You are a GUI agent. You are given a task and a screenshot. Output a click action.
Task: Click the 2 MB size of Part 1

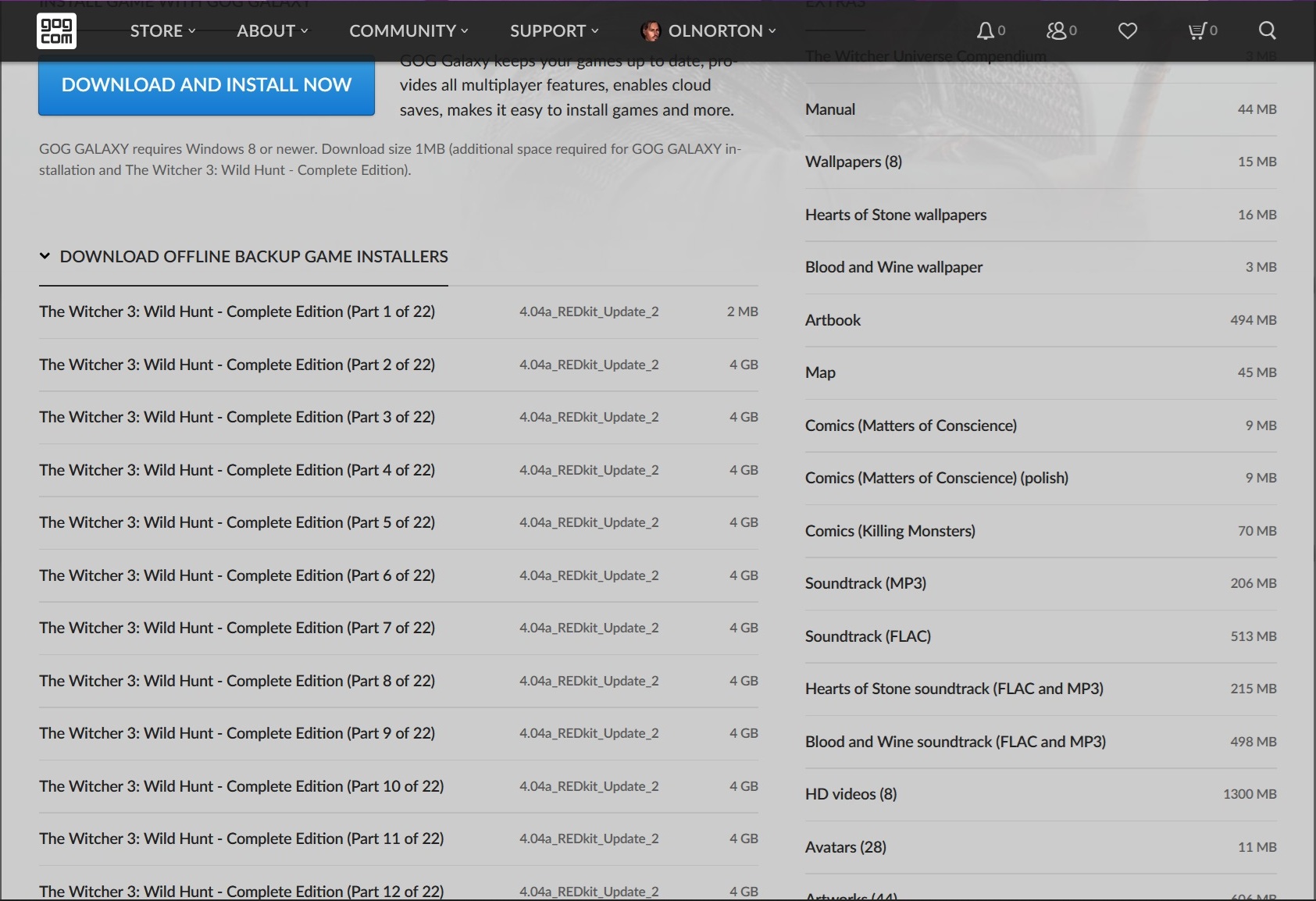point(743,312)
